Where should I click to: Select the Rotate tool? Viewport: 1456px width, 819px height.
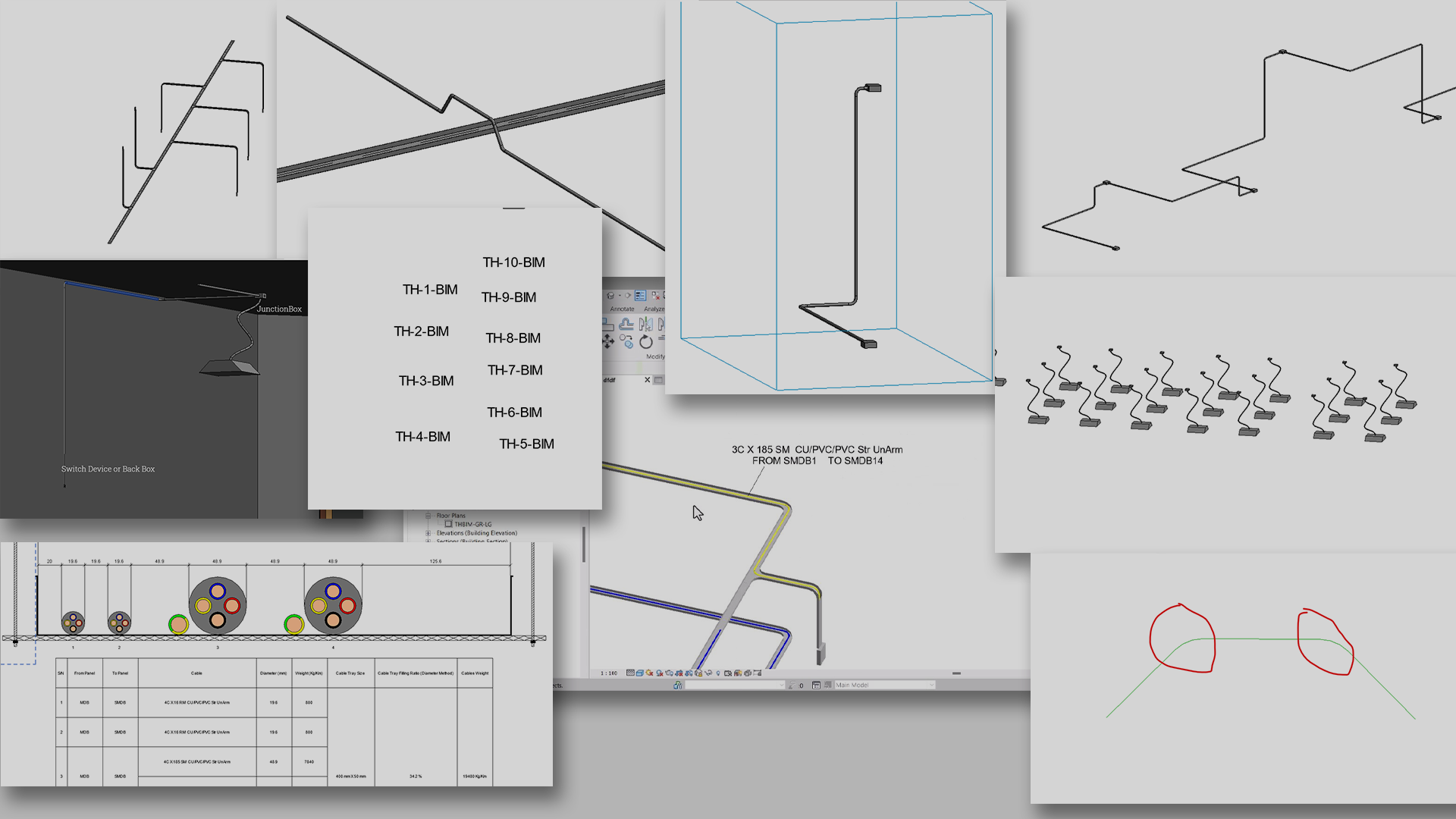(x=646, y=341)
